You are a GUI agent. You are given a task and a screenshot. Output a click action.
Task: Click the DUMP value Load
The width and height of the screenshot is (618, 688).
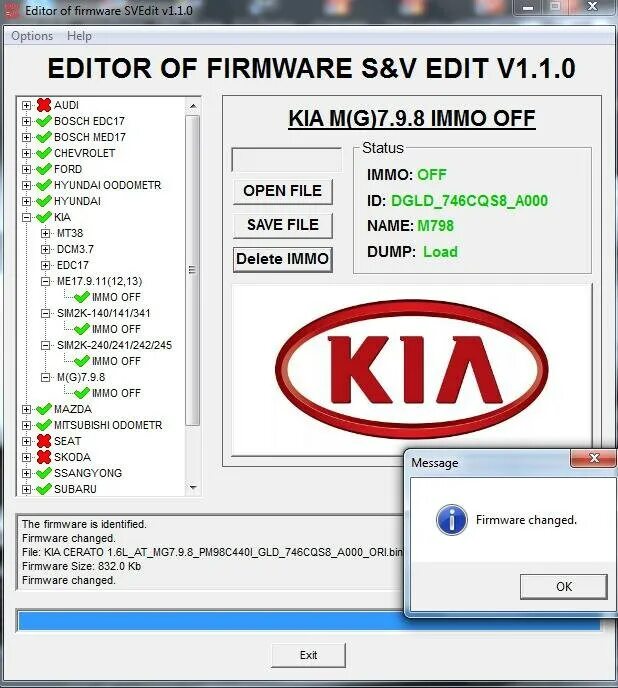440,252
